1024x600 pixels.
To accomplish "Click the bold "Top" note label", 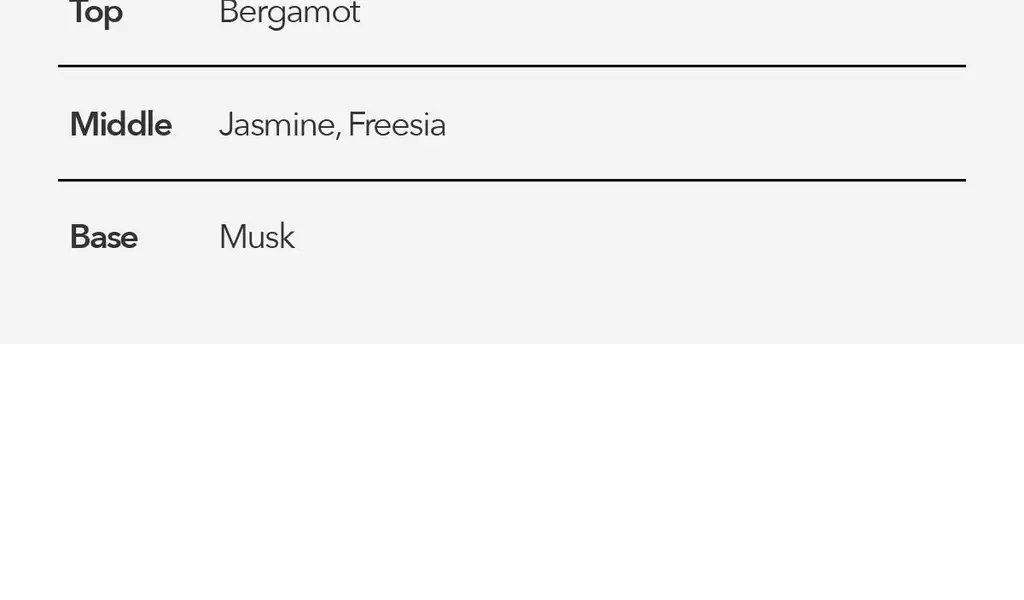I will [x=96, y=14].
